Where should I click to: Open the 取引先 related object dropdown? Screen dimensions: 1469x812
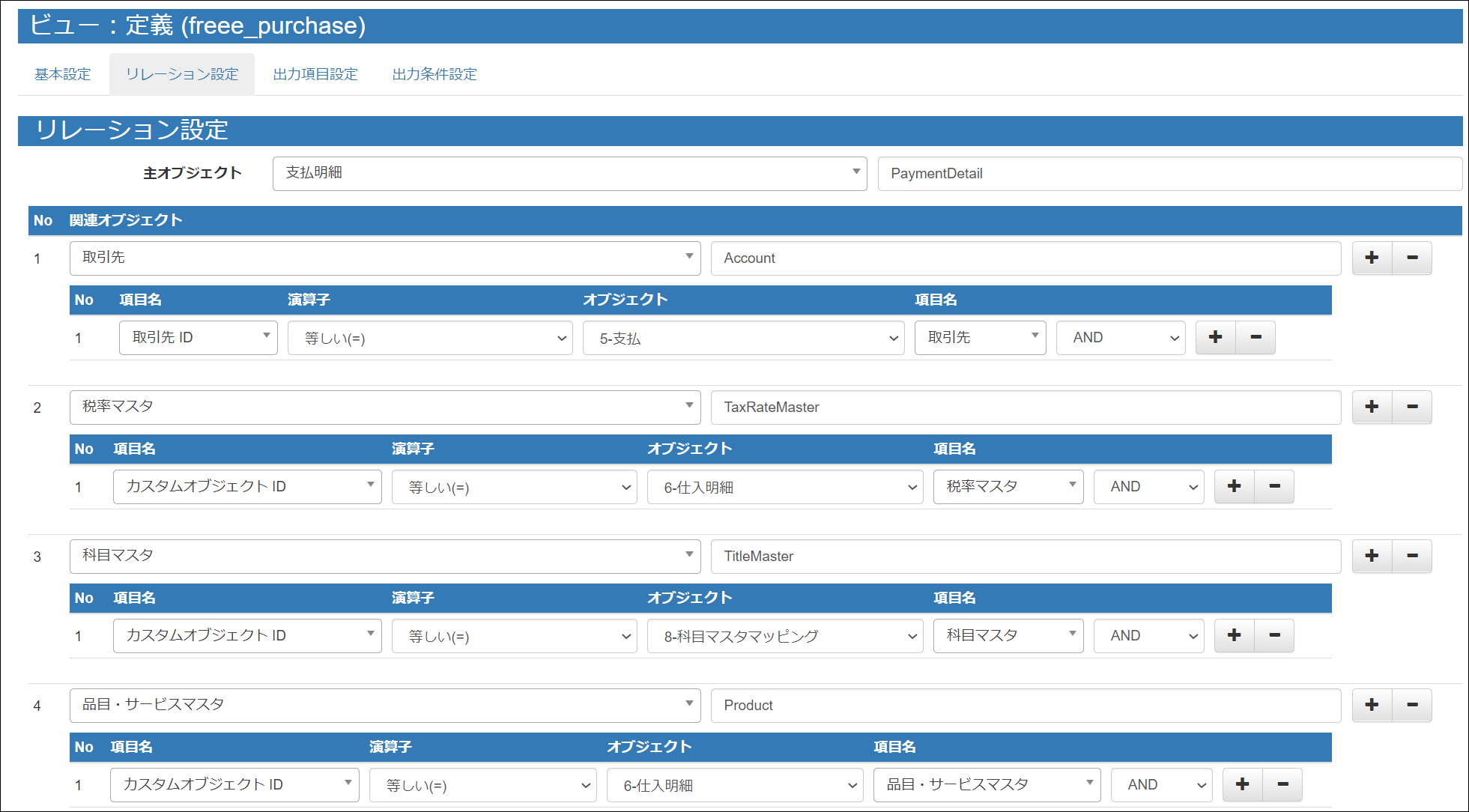pyautogui.click(x=385, y=258)
